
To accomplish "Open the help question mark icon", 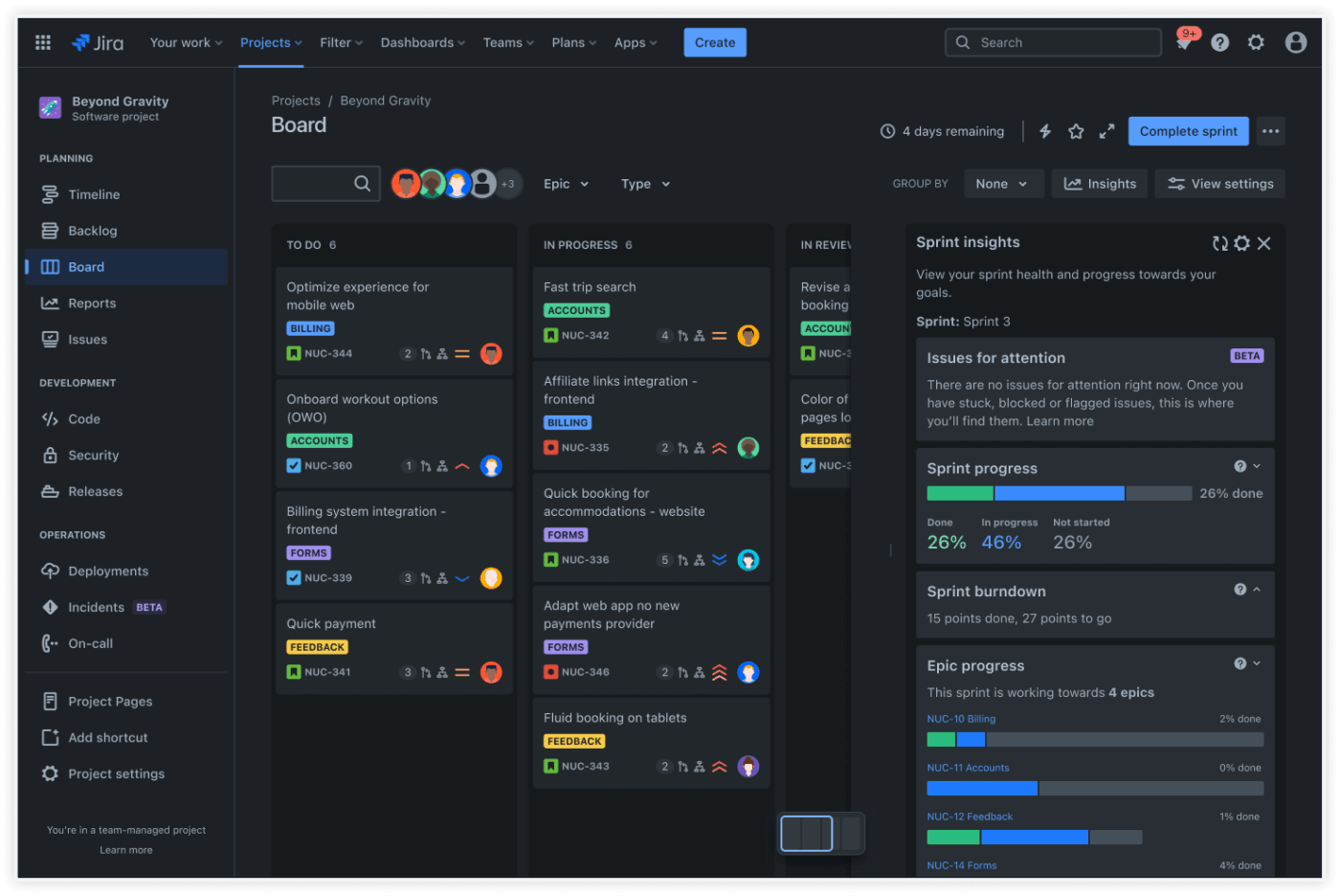I will tap(1219, 42).
